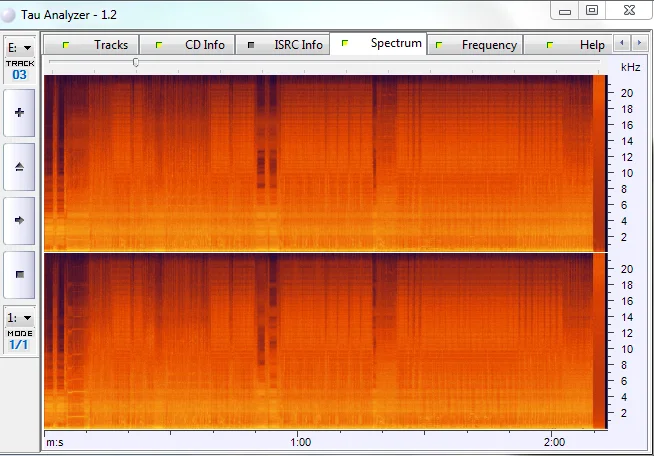654x456 pixels.
Task: Maximize the Tau Analyzer window
Action: coord(592,10)
